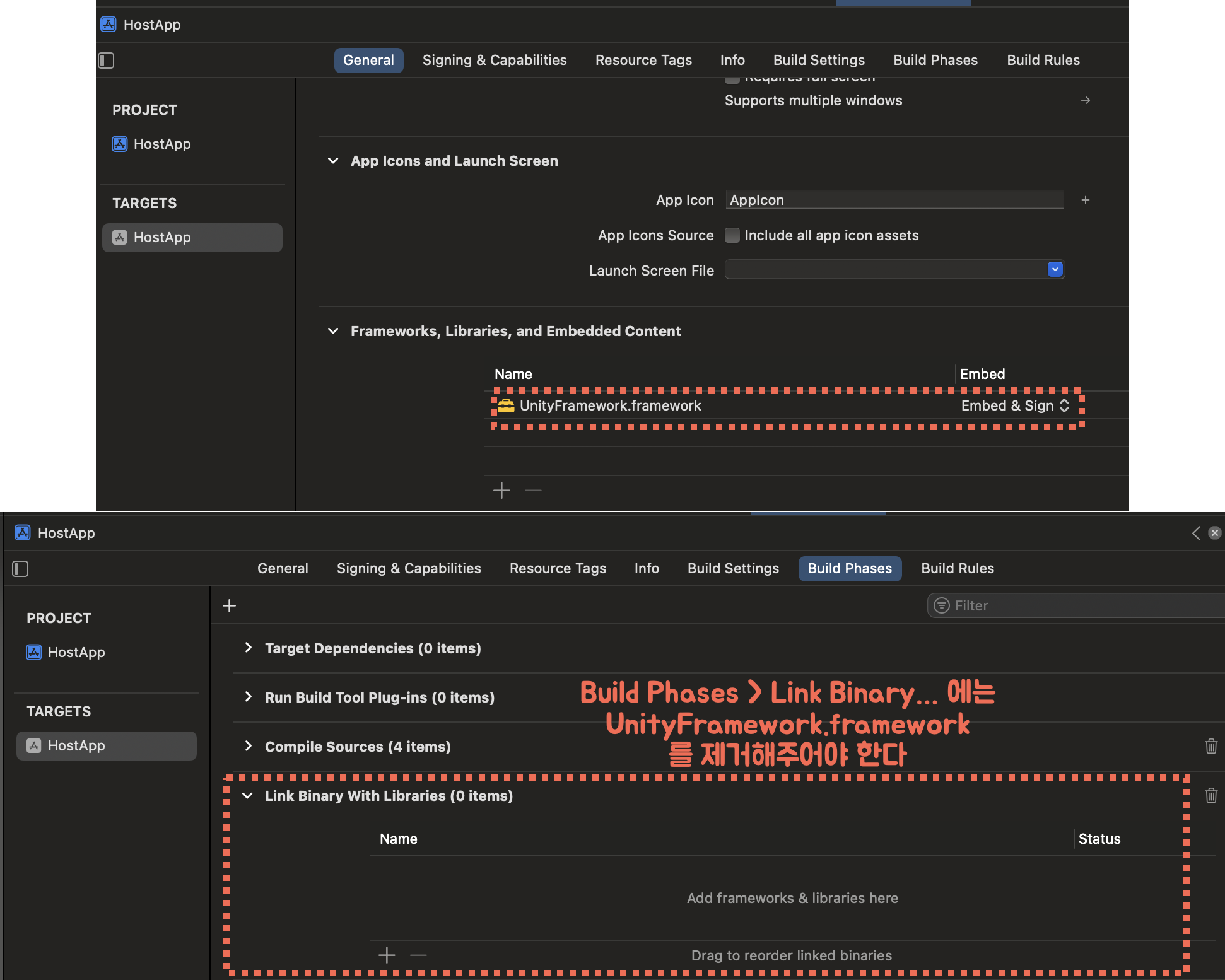Select Build Phases tab in lower window

(x=850, y=569)
